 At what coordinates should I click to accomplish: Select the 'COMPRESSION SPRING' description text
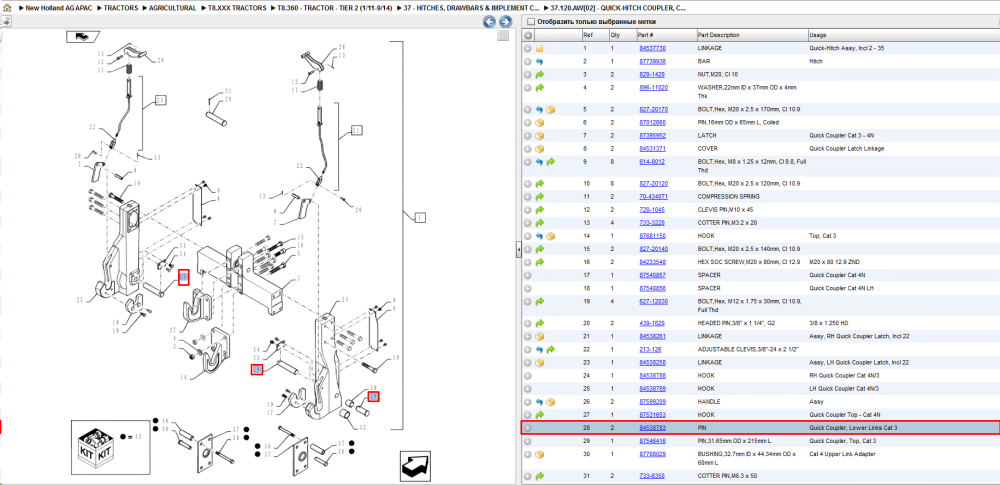pyautogui.click(x=728, y=197)
